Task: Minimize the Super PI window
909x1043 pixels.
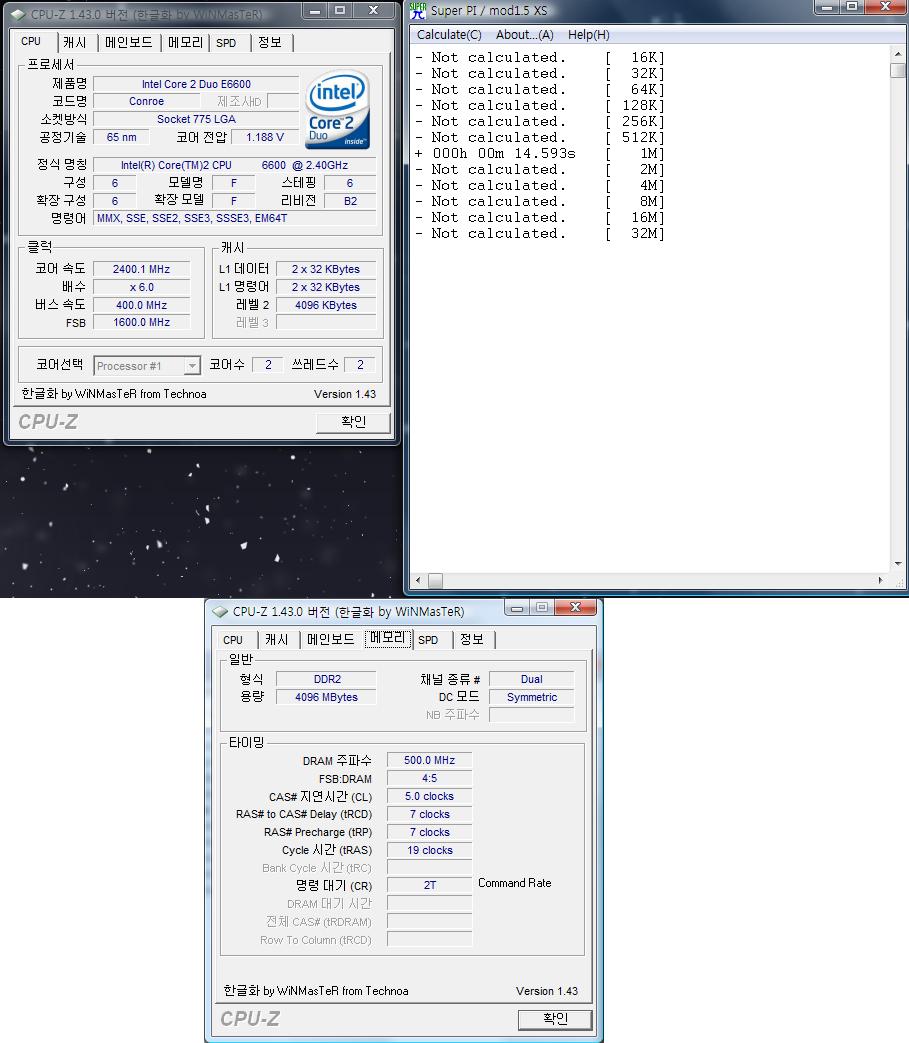Action: (x=826, y=7)
